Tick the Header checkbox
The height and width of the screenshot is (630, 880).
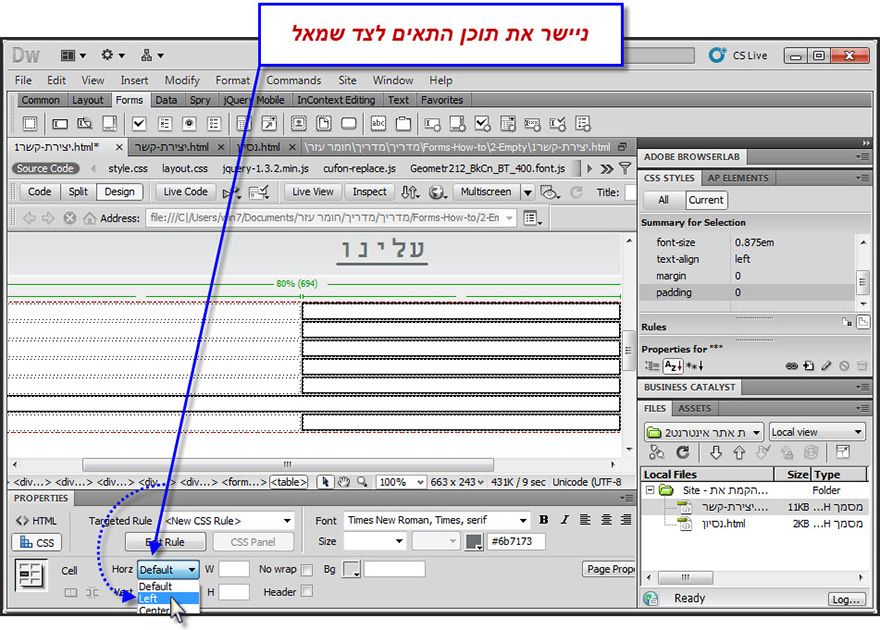(x=306, y=591)
